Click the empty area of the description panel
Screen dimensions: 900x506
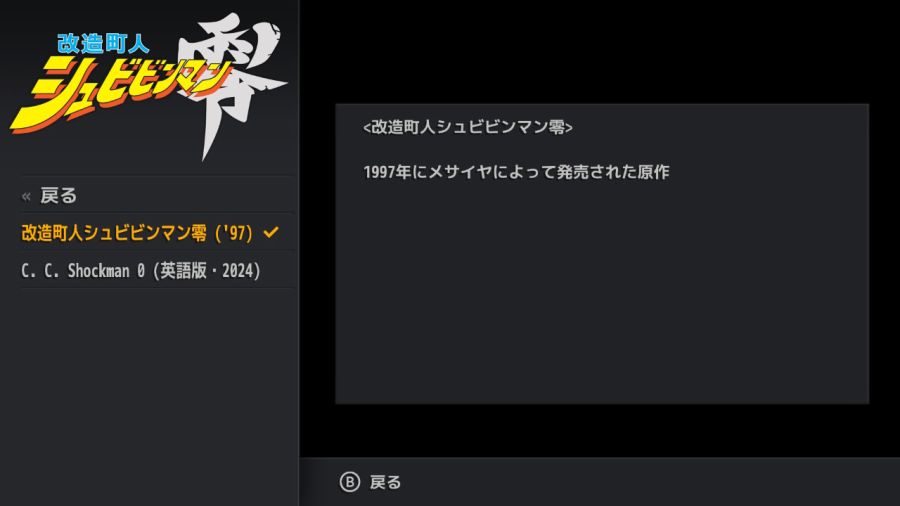602,293
